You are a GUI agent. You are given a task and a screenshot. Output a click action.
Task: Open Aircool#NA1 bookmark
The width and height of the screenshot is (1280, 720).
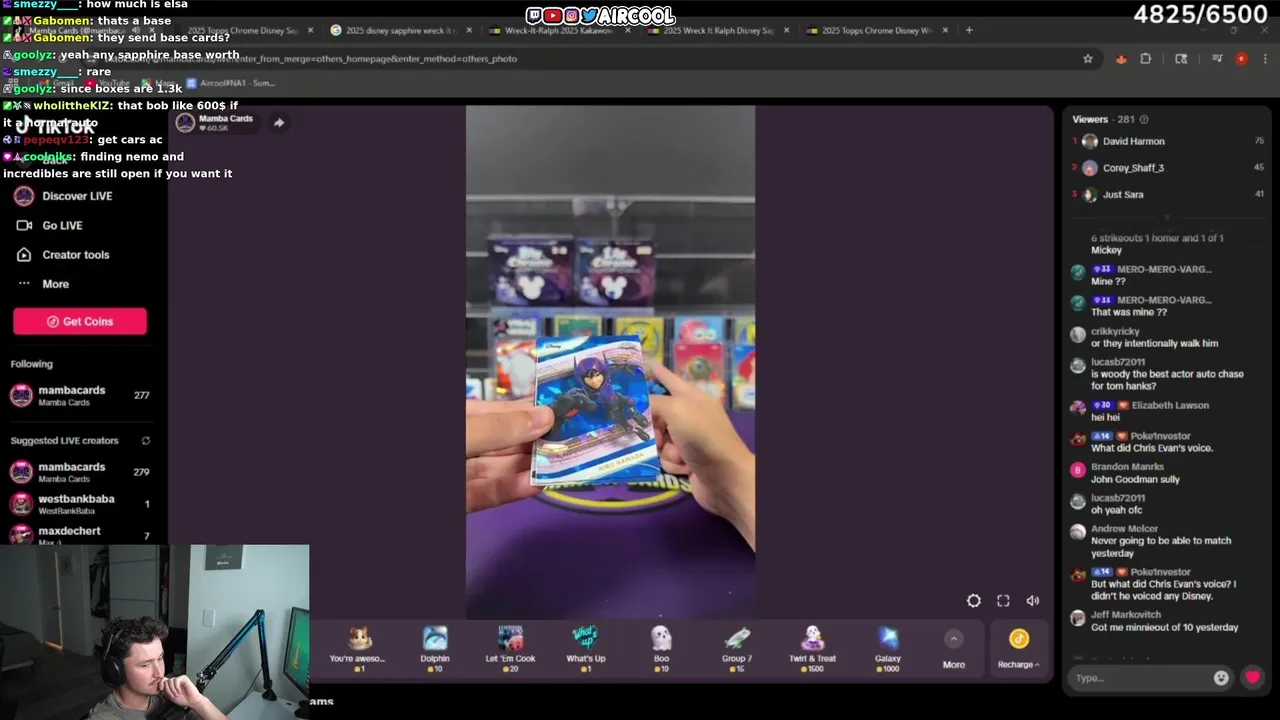[x=230, y=83]
